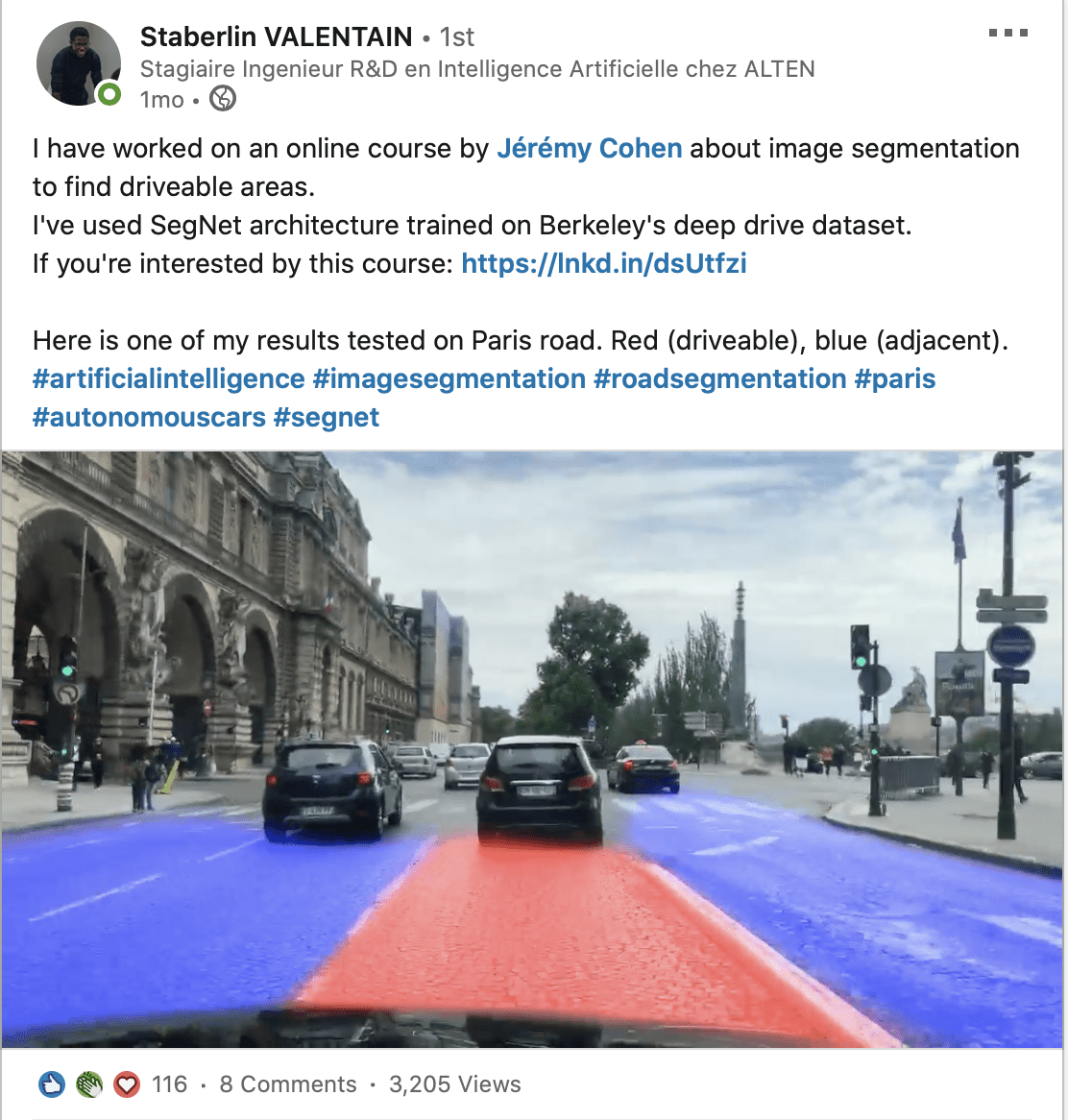This screenshot has width=1068, height=1120.
Task: Open the #autonomouscars hashtag
Action: pyautogui.click(x=149, y=417)
